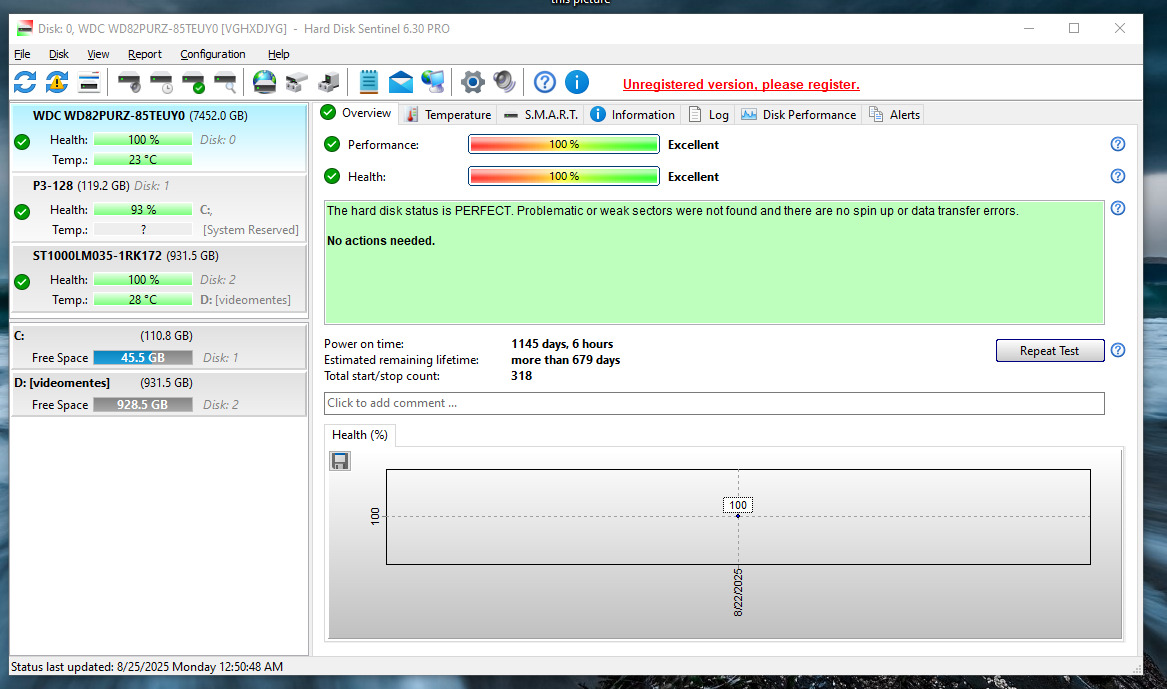The height and width of the screenshot is (689, 1167).
Task: Click the blue envelope email icon
Action: click(x=400, y=82)
